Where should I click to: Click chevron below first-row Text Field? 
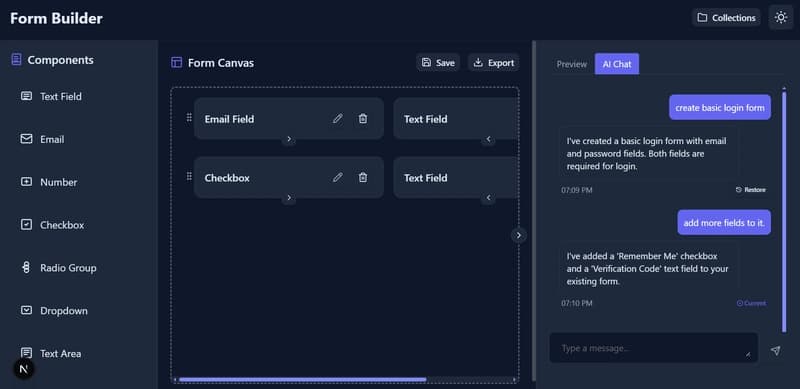coord(488,139)
